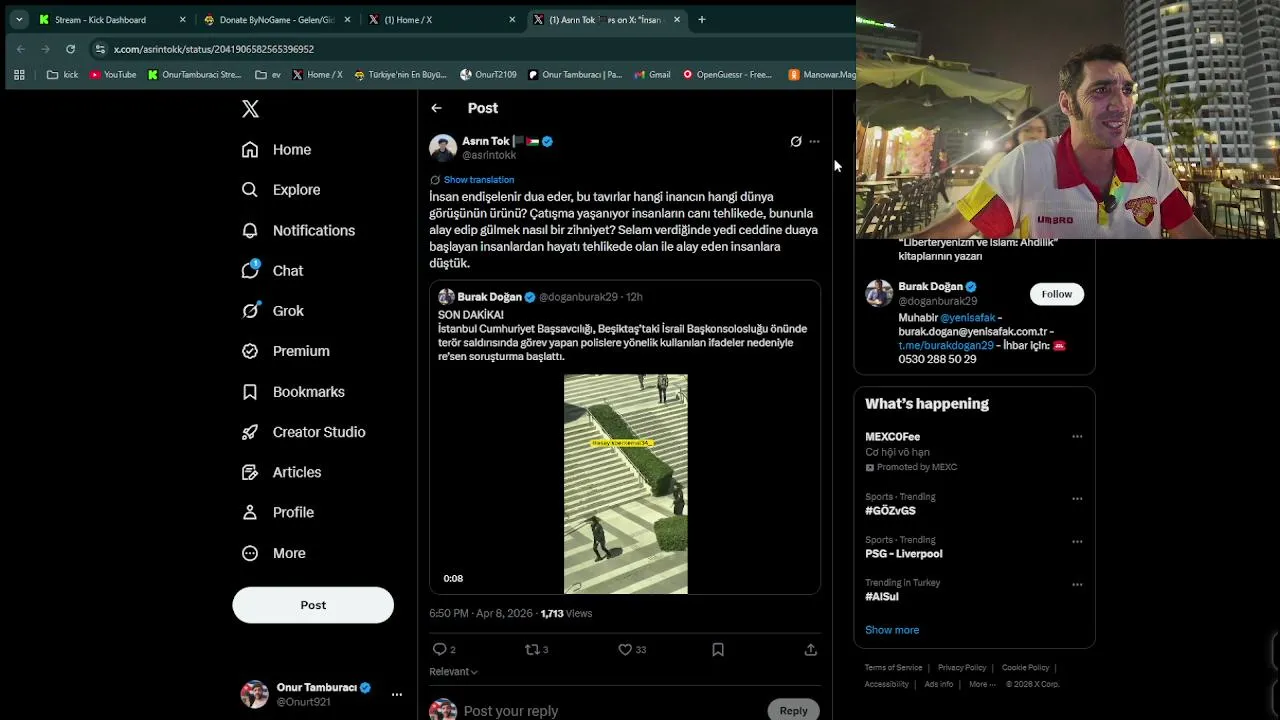
Task: Click the PSG - Liverpool trending topic
Action: (x=903, y=554)
